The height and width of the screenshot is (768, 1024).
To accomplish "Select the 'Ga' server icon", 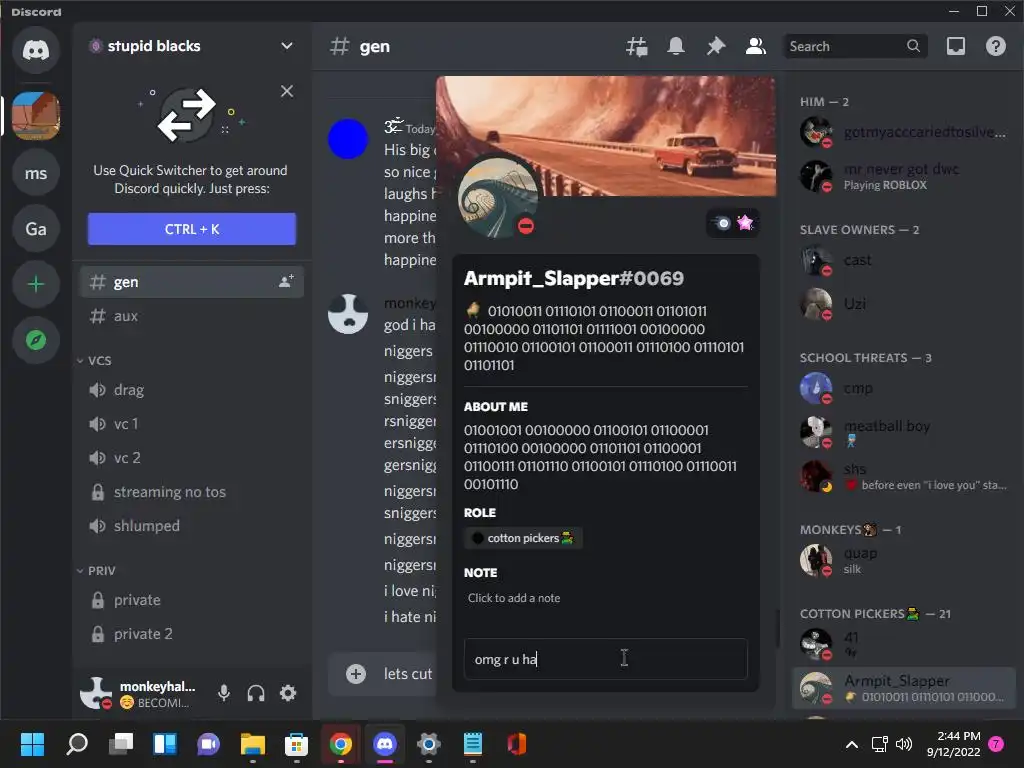I will tap(36, 229).
